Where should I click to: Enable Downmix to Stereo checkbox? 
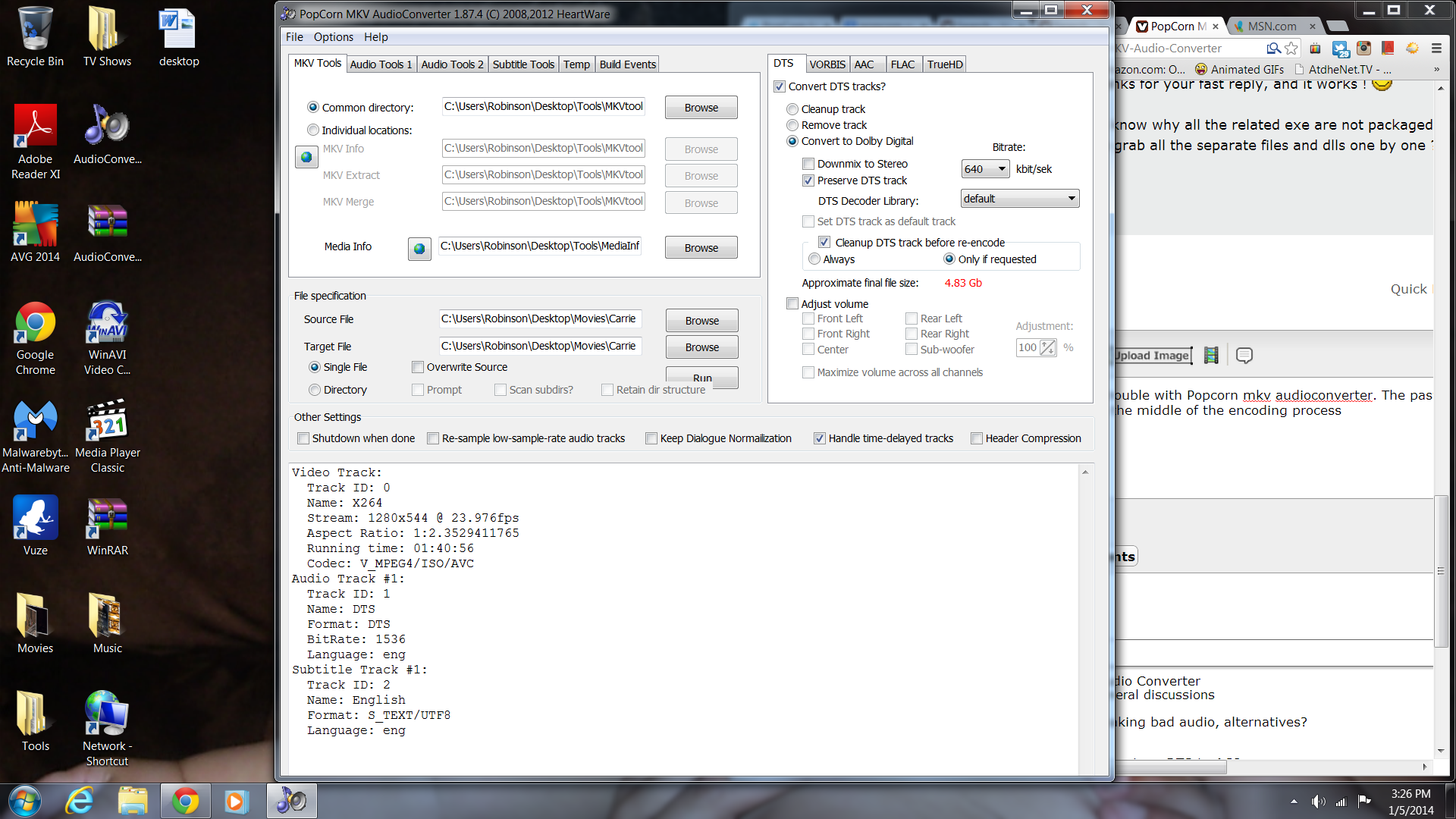tap(808, 164)
